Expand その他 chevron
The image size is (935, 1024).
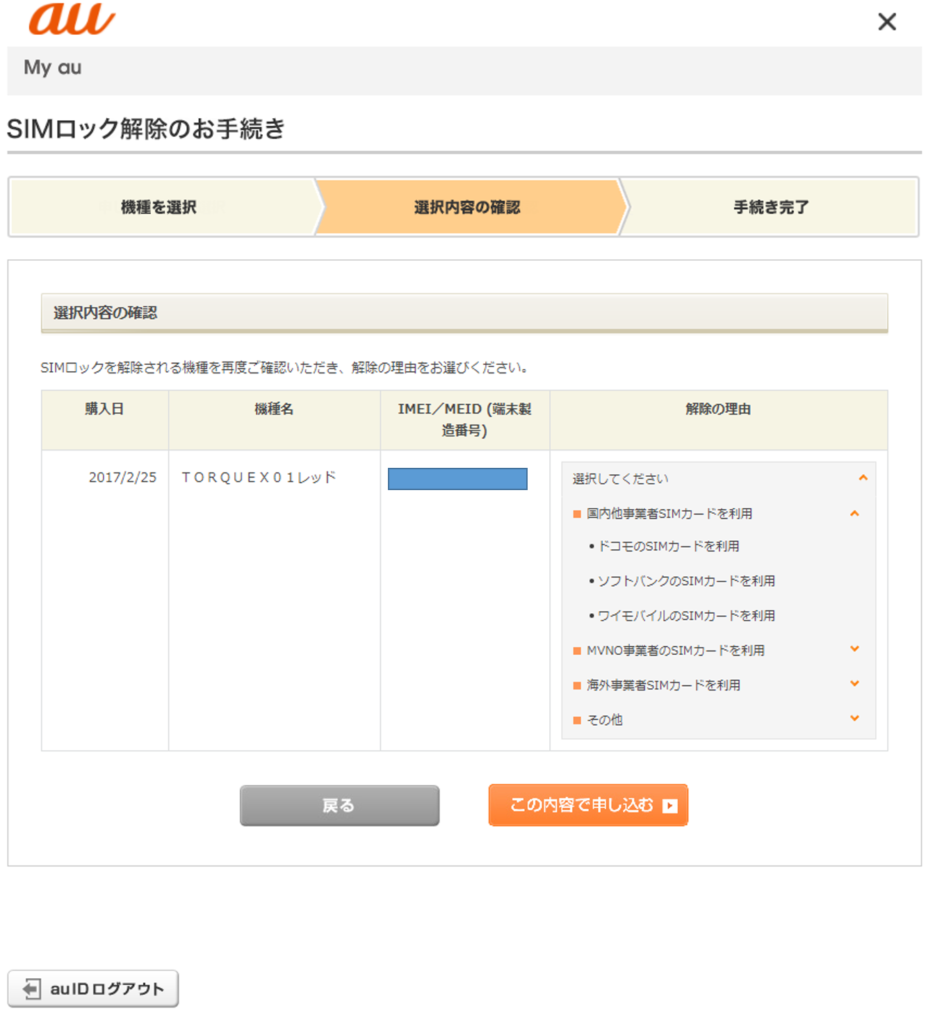click(854, 718)
